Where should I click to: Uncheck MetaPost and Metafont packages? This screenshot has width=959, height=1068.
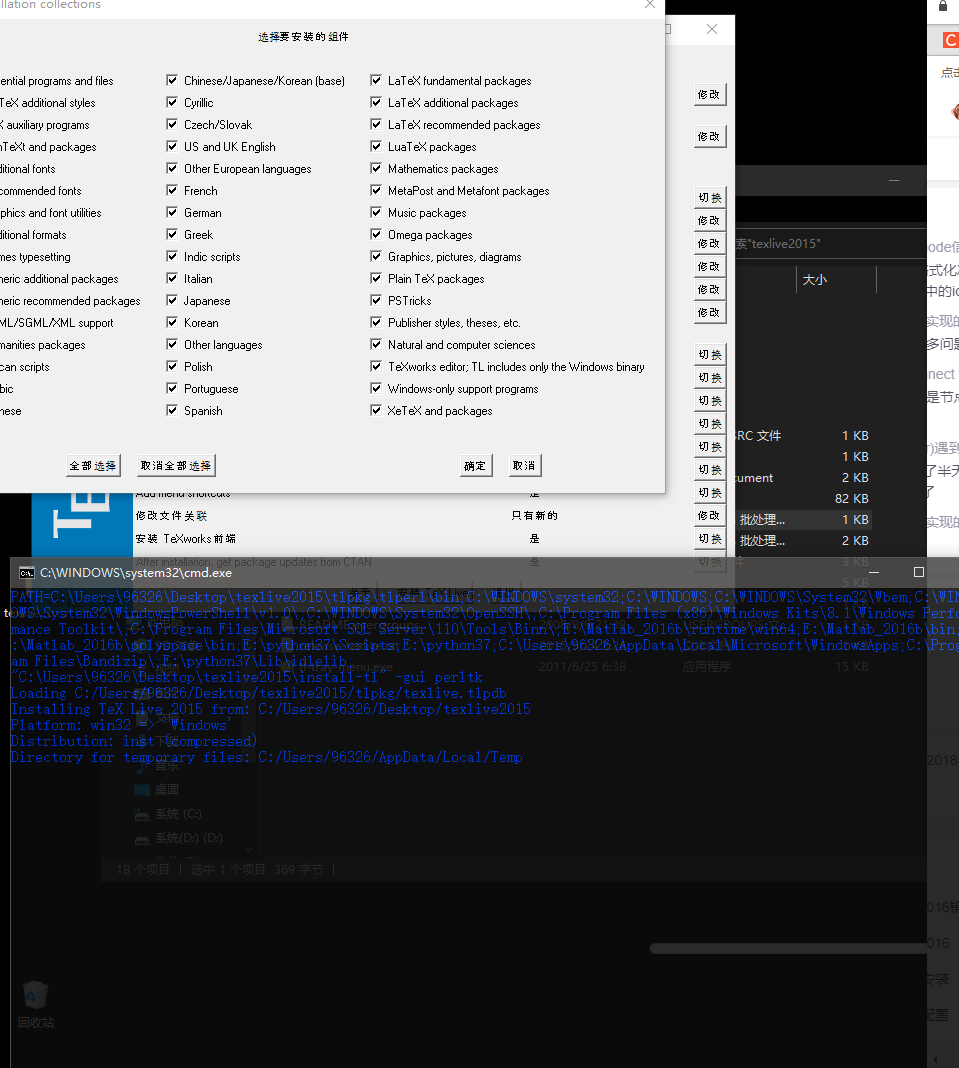click(x=376, y=191)
